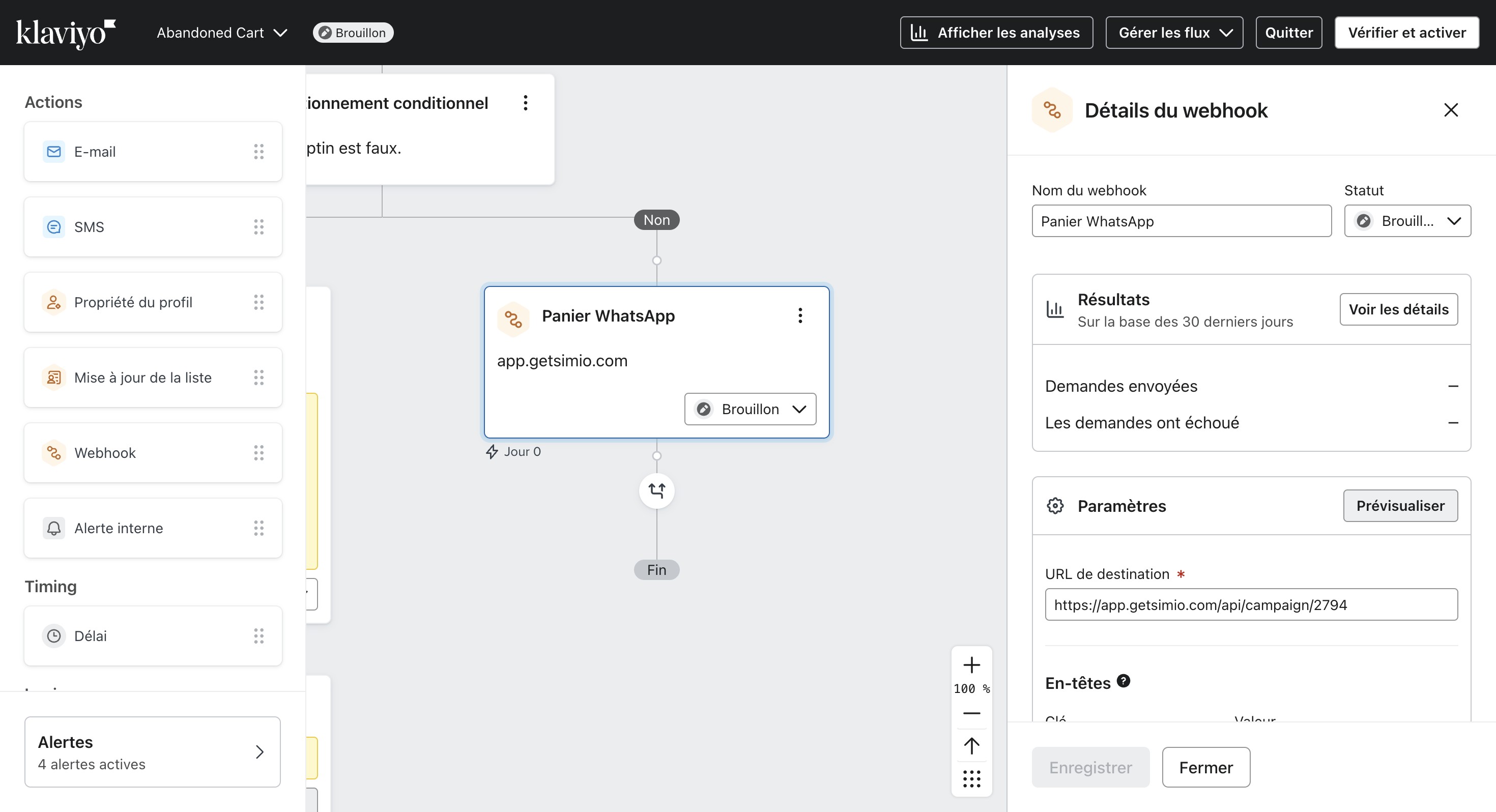Open the canvas grid dots control
This screenshot has width=1496, height=812.
coord(971,778)
